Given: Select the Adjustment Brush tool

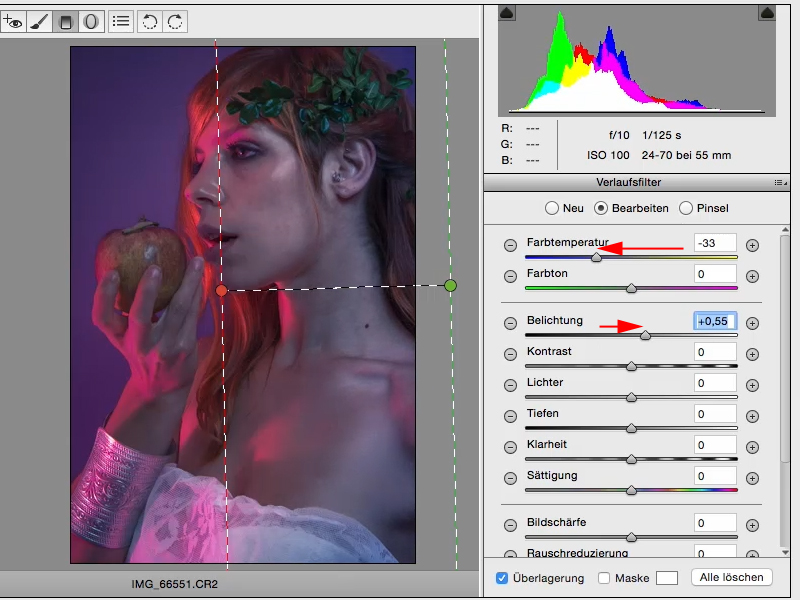Looking at the screenshot, I should point(39,21).
